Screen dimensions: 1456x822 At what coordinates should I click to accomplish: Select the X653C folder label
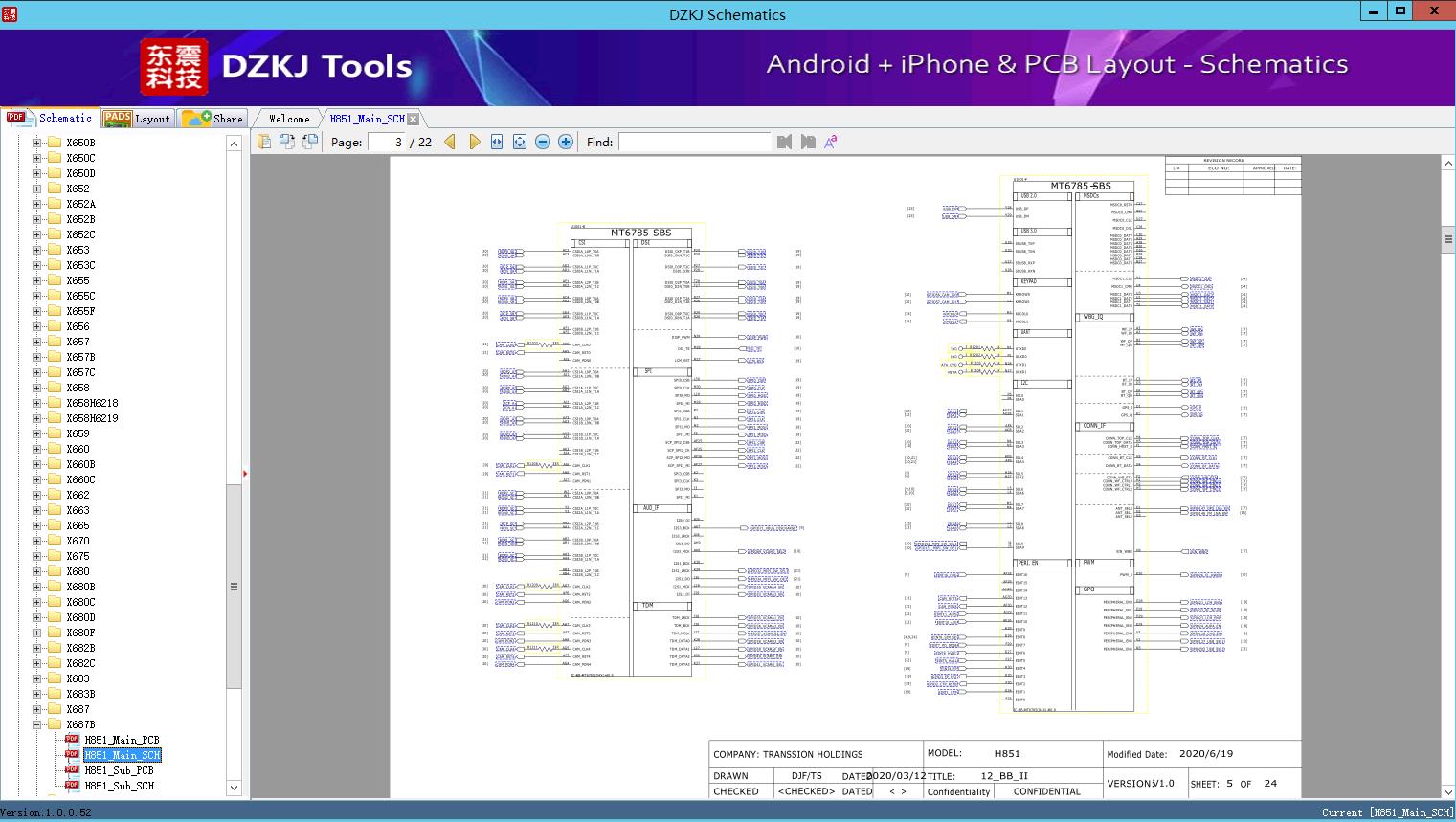pos(80,265)
